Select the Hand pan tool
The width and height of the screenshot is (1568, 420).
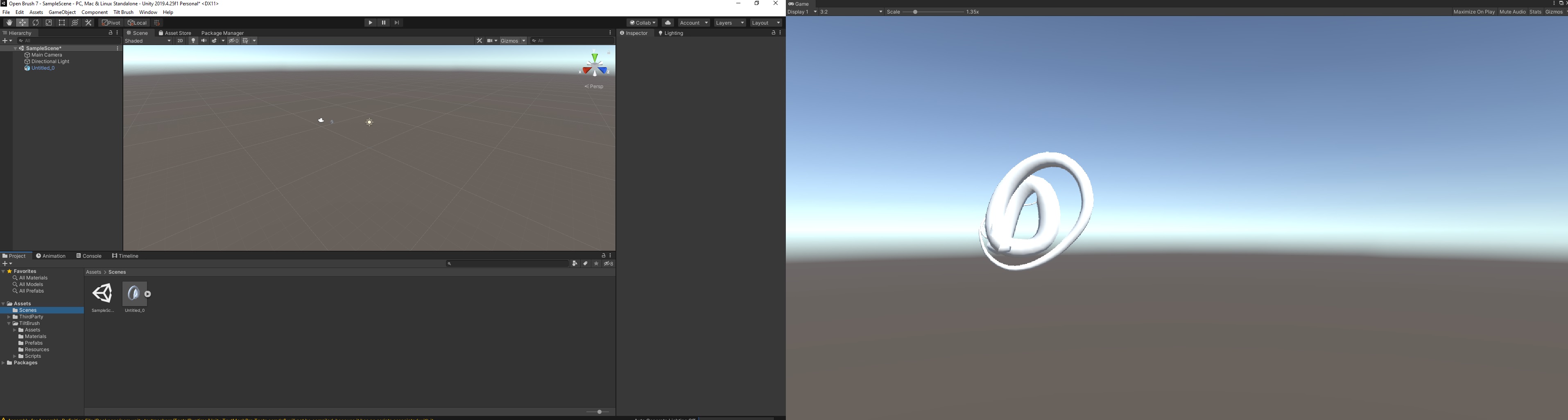tap(9, 22)
